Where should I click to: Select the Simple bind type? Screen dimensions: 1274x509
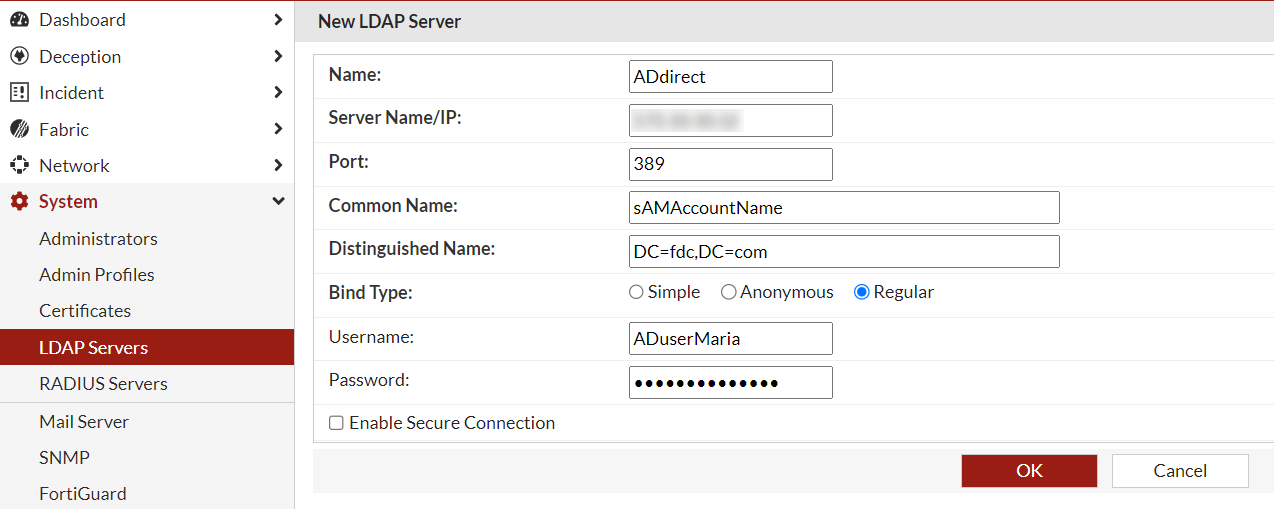pos(636,293)
